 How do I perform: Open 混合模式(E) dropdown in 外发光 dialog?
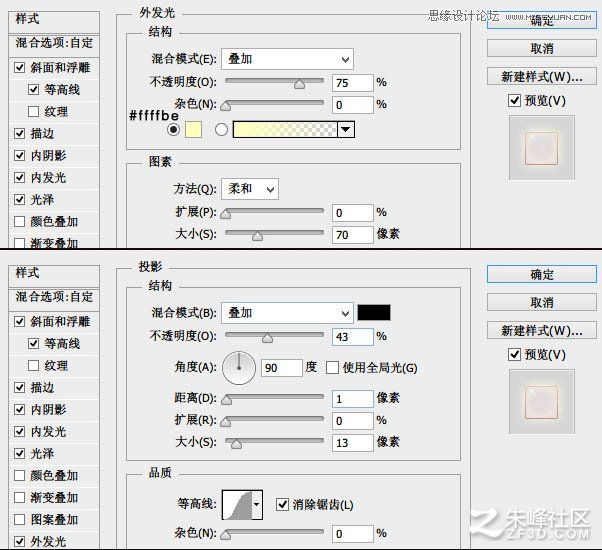tap(287, 59)
